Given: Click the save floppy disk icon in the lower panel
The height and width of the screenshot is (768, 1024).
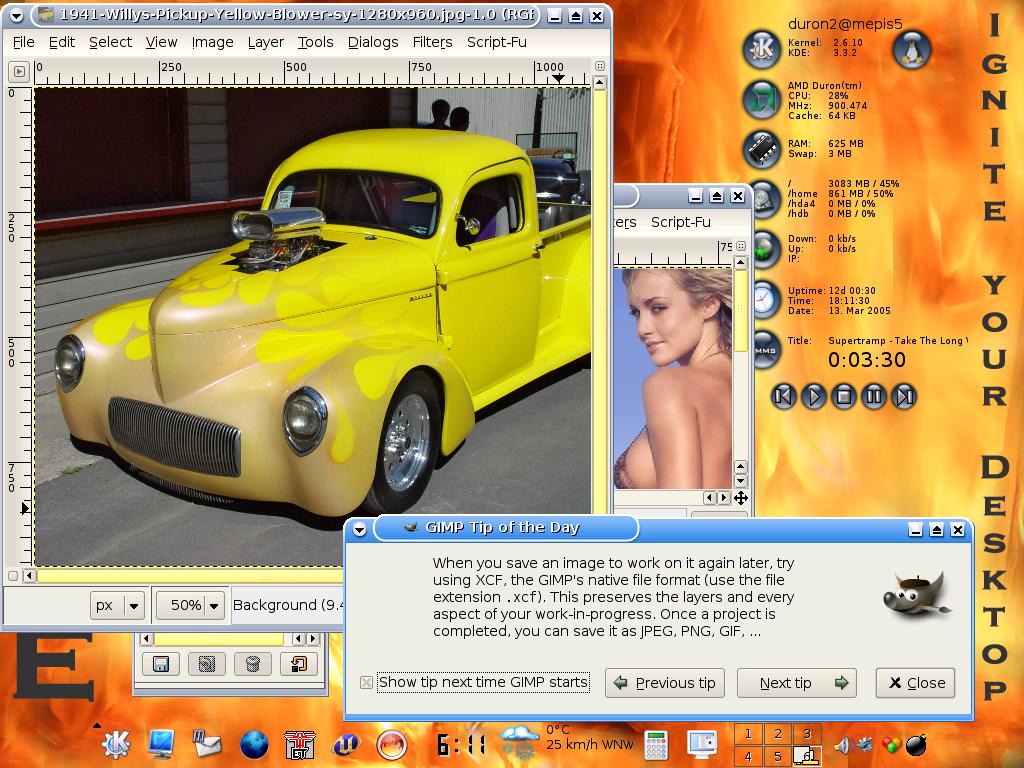Looking at the screenshot, I should (160, 663).
